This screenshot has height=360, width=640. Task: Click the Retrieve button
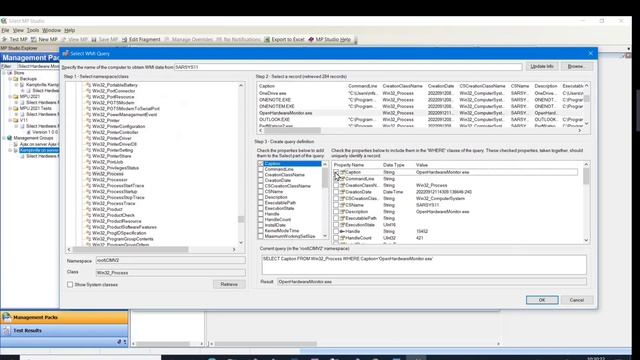pyautogui.click(x=229, y=284)
